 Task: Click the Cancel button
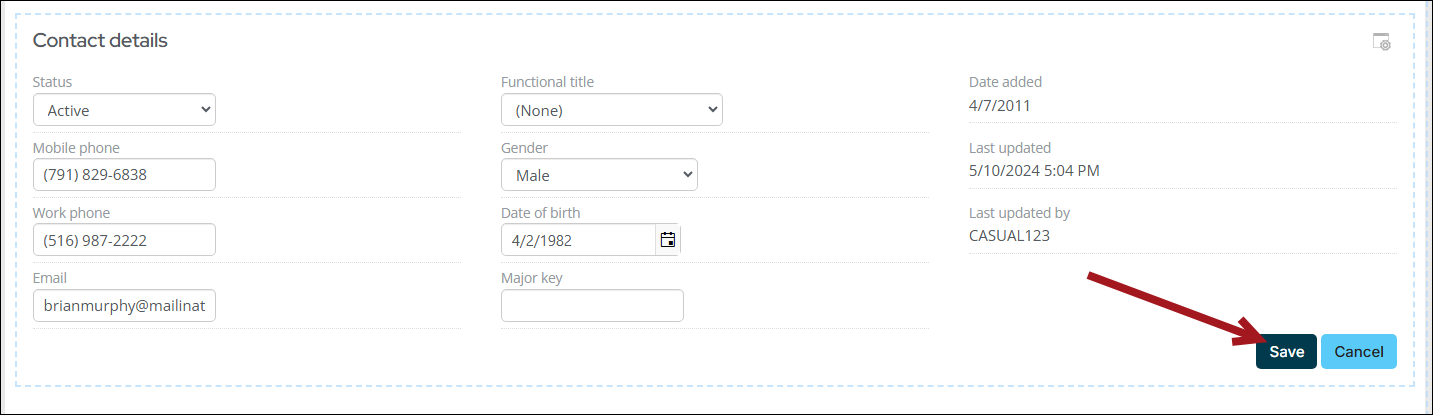1358,352
